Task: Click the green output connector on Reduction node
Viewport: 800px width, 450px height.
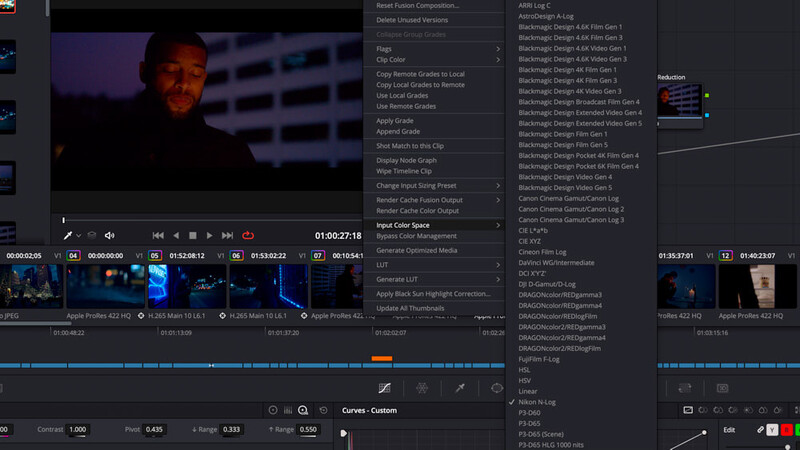Action: pyautogui.click(x=707, y=95)
